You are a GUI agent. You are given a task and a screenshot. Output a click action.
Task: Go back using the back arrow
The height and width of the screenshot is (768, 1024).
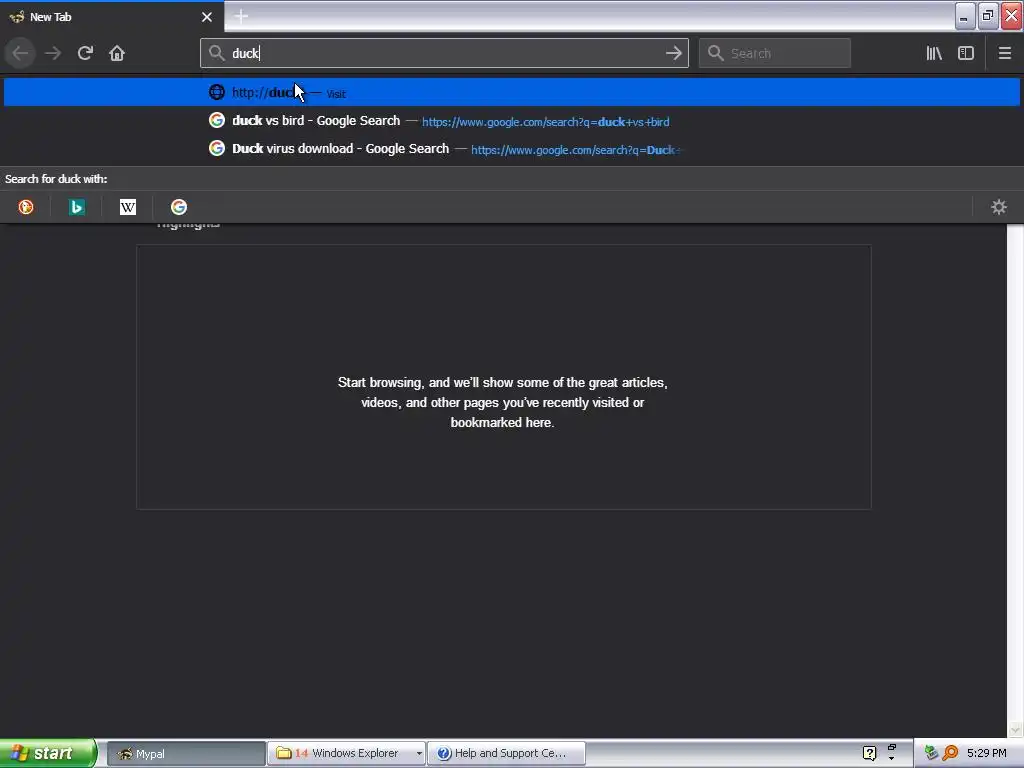(x=20, y=53)
